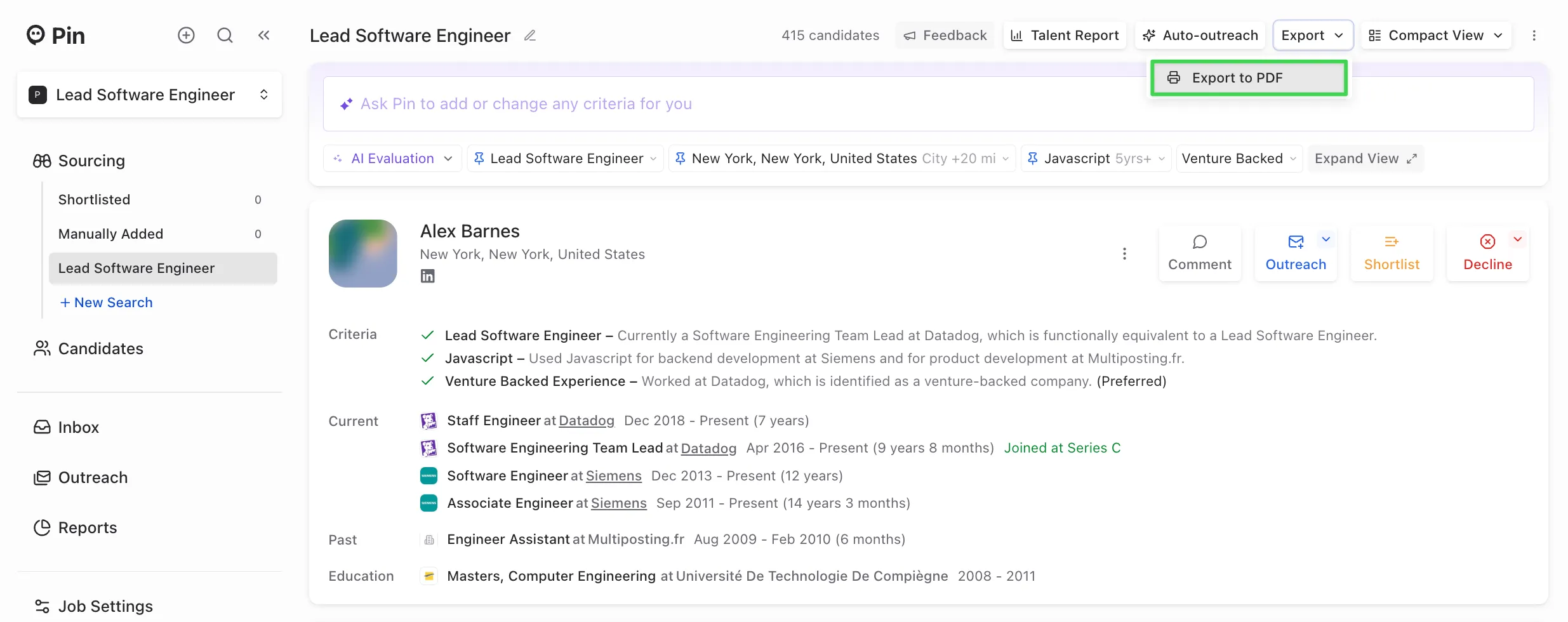Expand the Decline options chevron
Viewport: 1568px width, 622px height.
point(1517,239)
